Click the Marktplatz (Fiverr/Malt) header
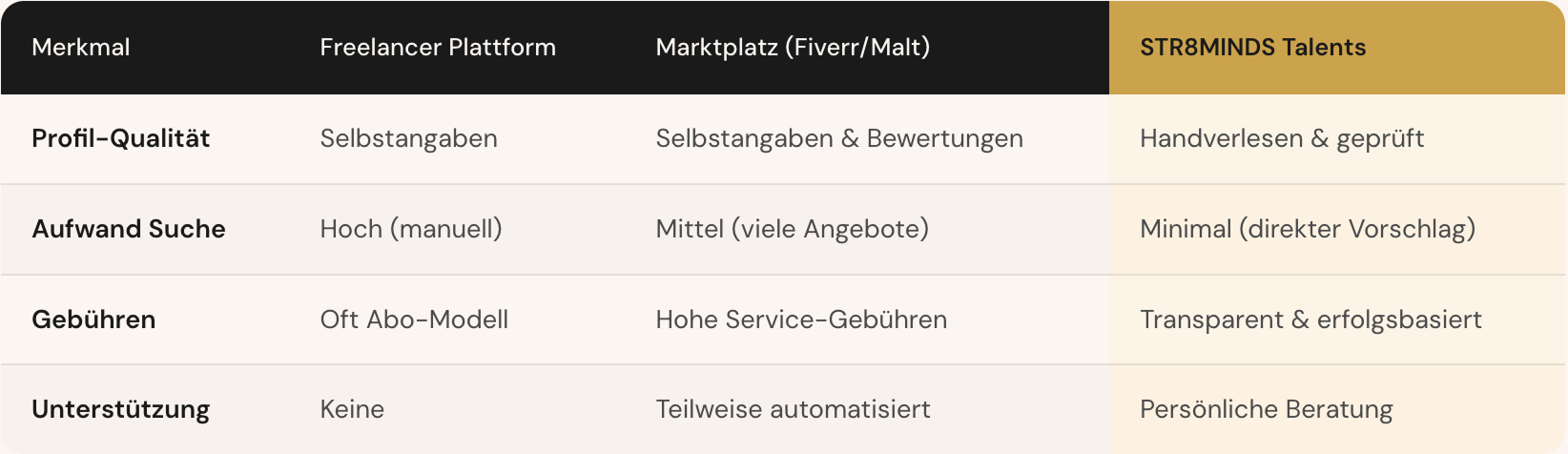The width and height of the screenshot is (1568, 454). (793, 48)
